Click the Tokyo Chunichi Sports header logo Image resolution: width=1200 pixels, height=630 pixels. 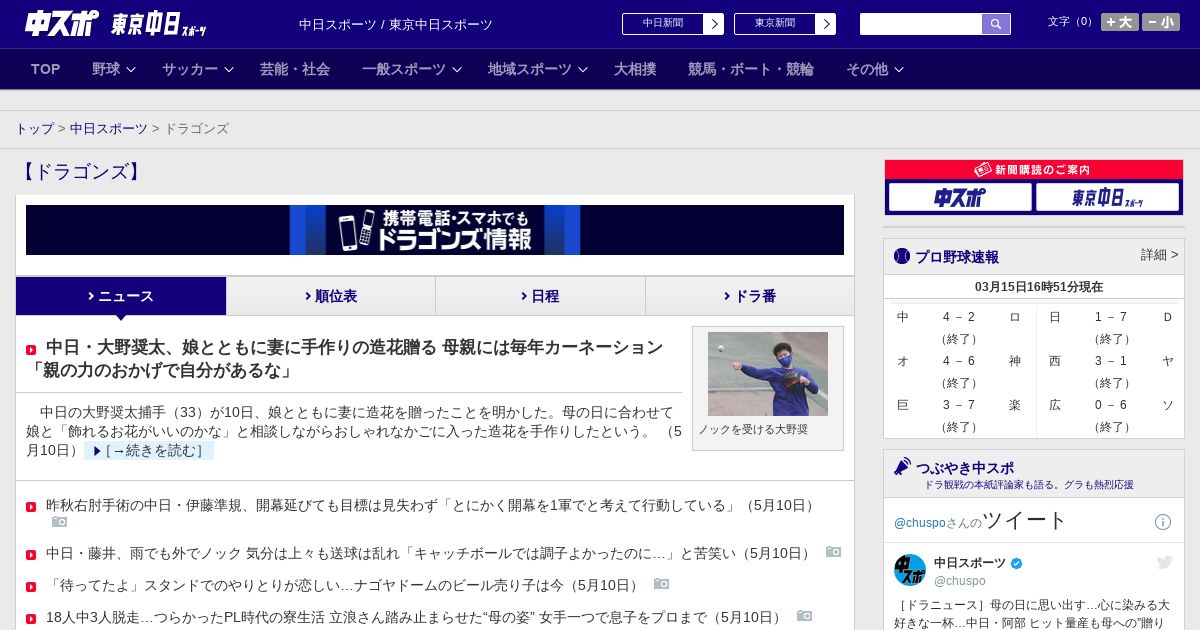pyautogui.click(x=158, y=24)
